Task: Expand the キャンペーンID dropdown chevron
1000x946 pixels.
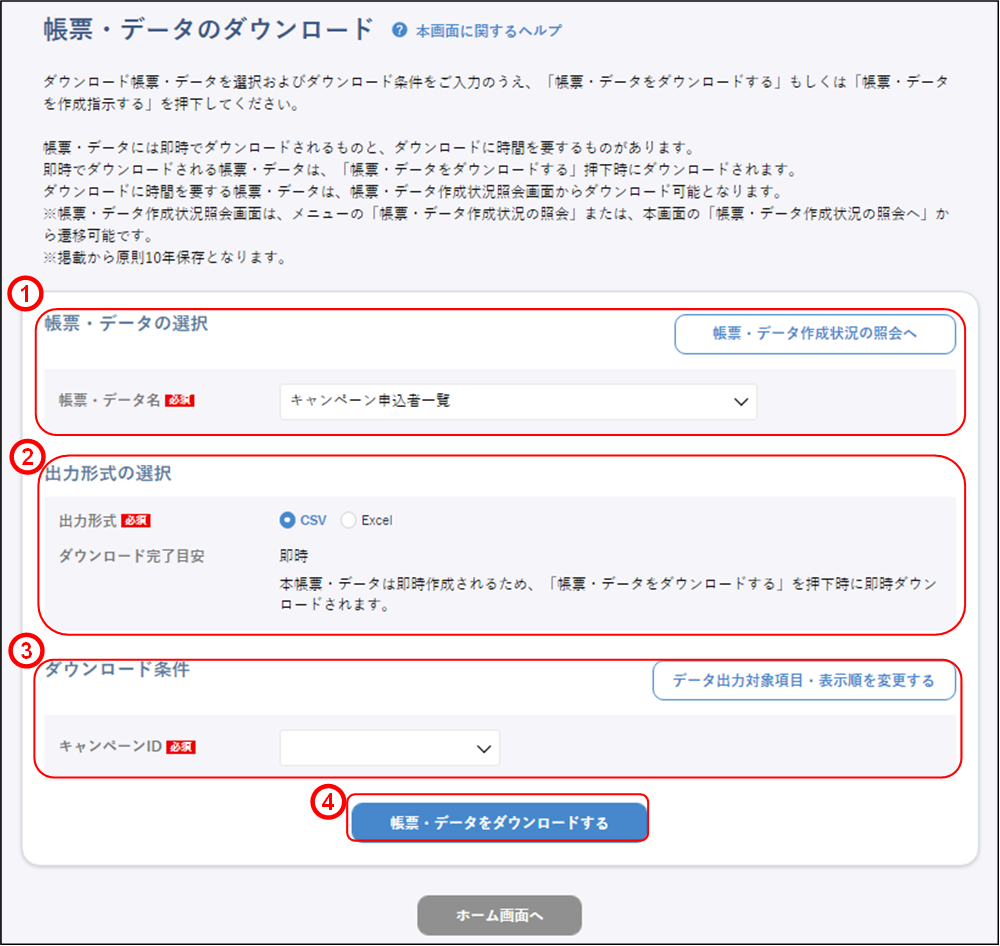Action: [x=484, y=748]
